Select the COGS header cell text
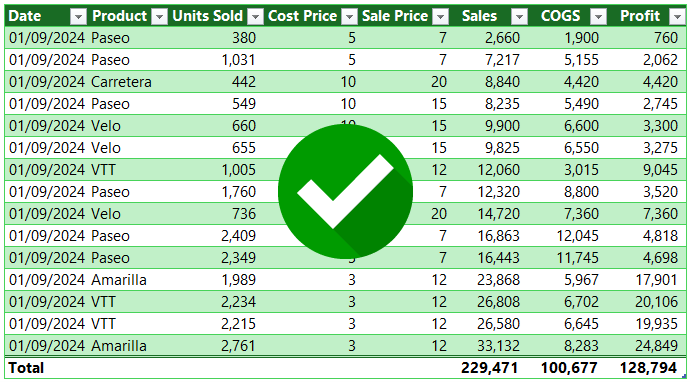Screen dimensions: 690x382 pos(560,16)
